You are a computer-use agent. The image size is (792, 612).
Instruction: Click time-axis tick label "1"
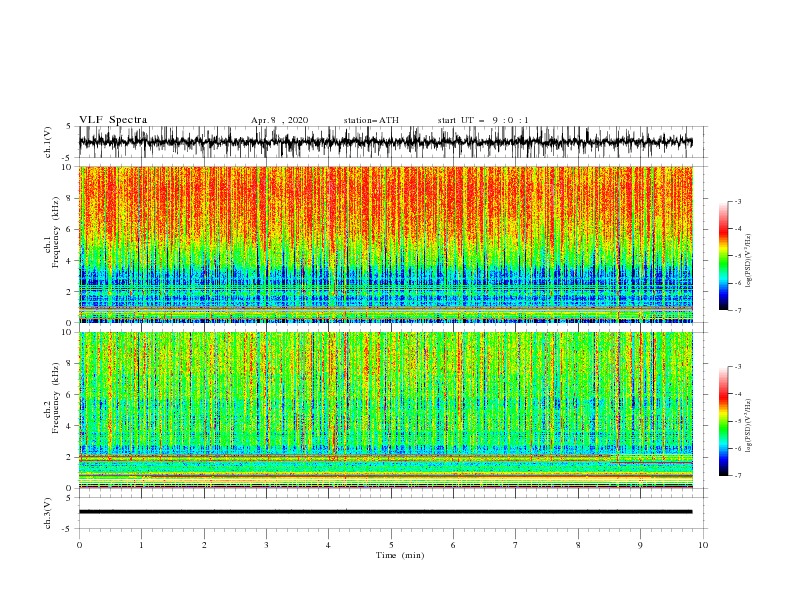pos(141,545)
